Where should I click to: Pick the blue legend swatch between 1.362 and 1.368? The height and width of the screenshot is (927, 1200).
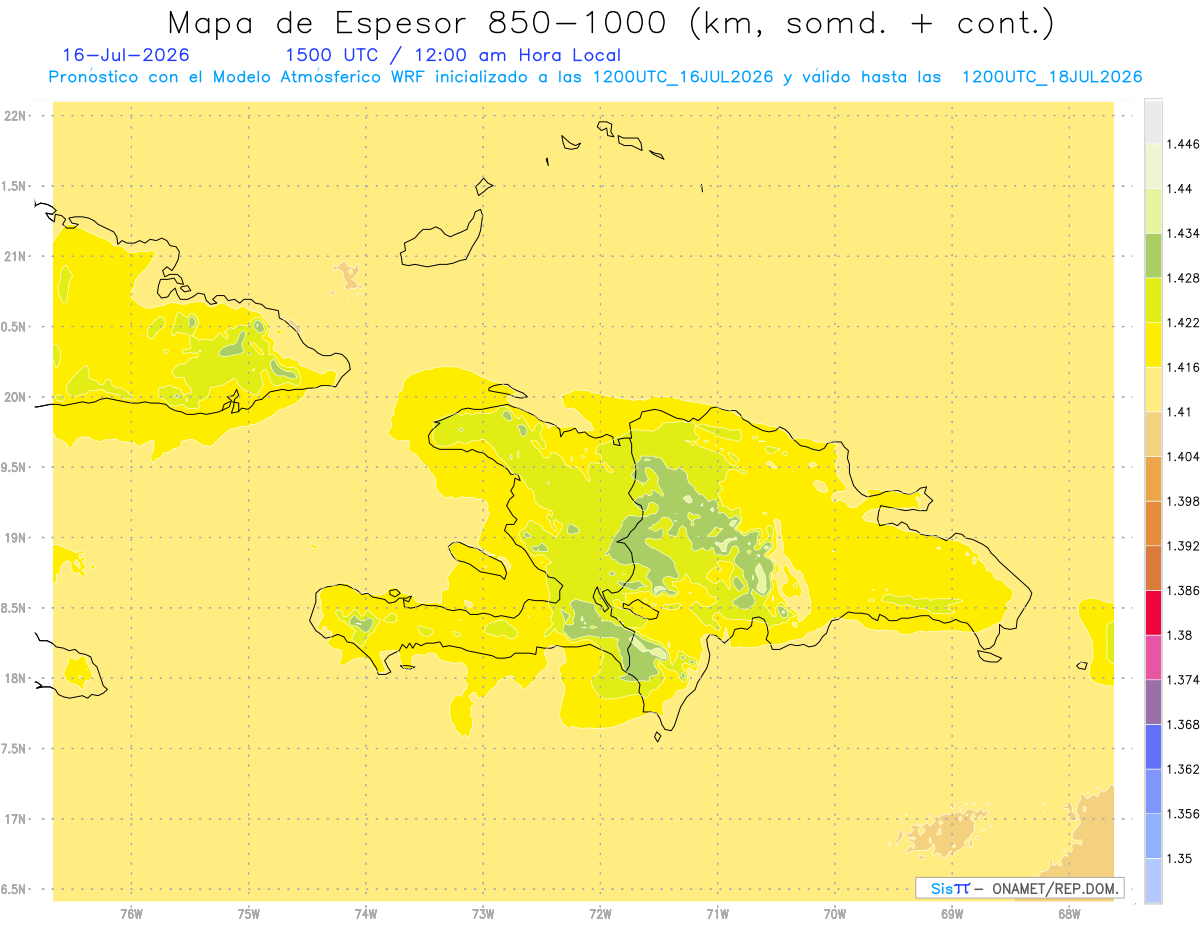point(1153,747)
